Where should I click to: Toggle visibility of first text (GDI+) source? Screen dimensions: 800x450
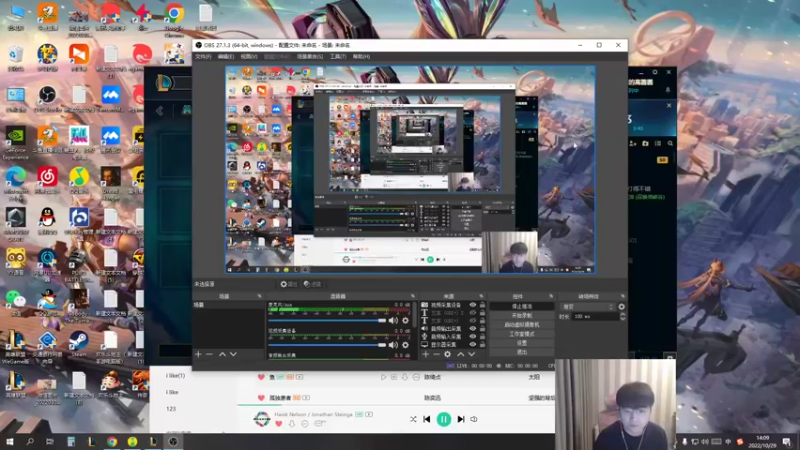[473, 313]
